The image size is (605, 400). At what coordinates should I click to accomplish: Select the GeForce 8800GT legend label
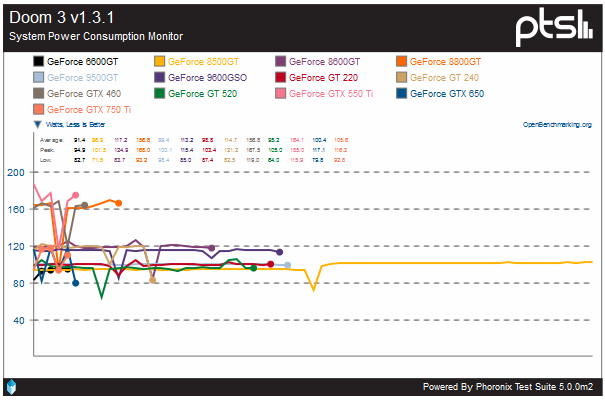pyautogui.click(x=446, y=62)
